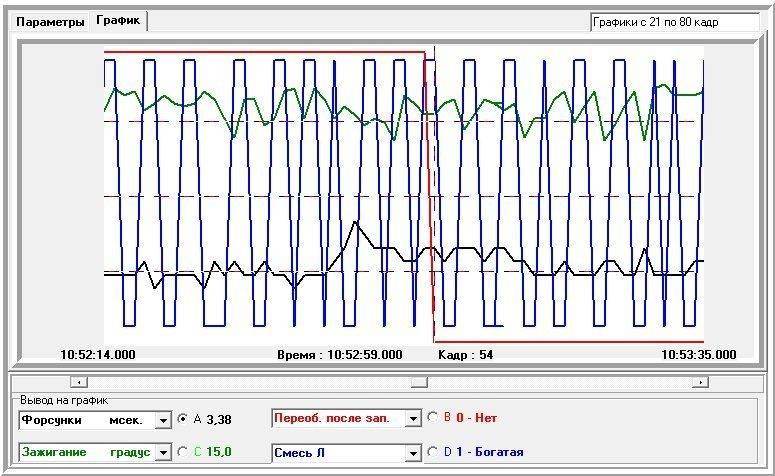Open the Форсунки мсек. dropdown
The height and width of the screenshot is (476, 775).
point(164,419)
